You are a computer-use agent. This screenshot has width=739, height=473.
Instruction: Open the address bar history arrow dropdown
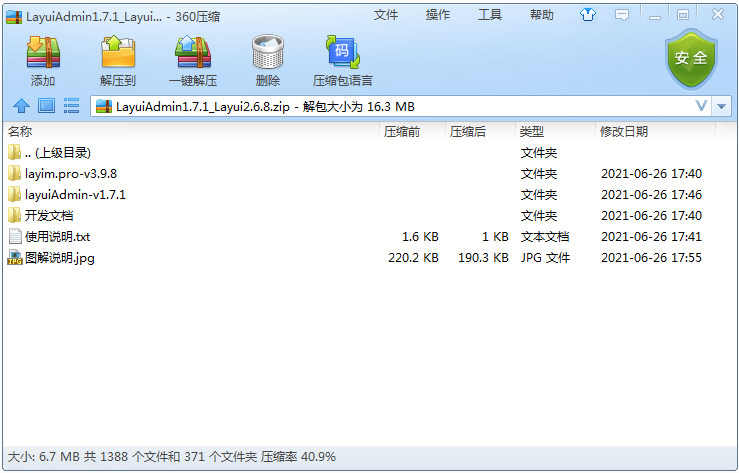click(x=721, y=106)
